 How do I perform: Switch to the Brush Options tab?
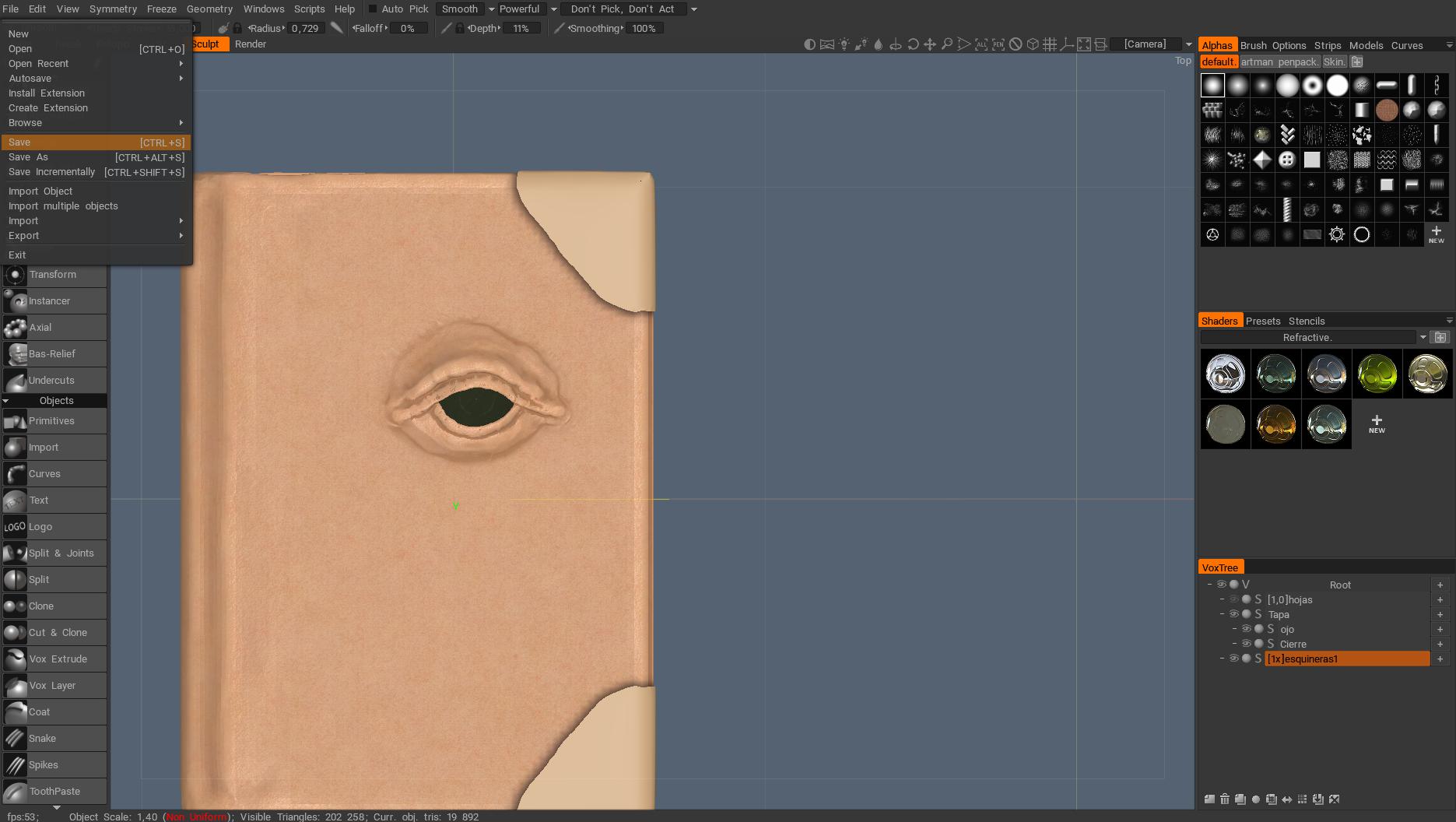coord(1273,45)
